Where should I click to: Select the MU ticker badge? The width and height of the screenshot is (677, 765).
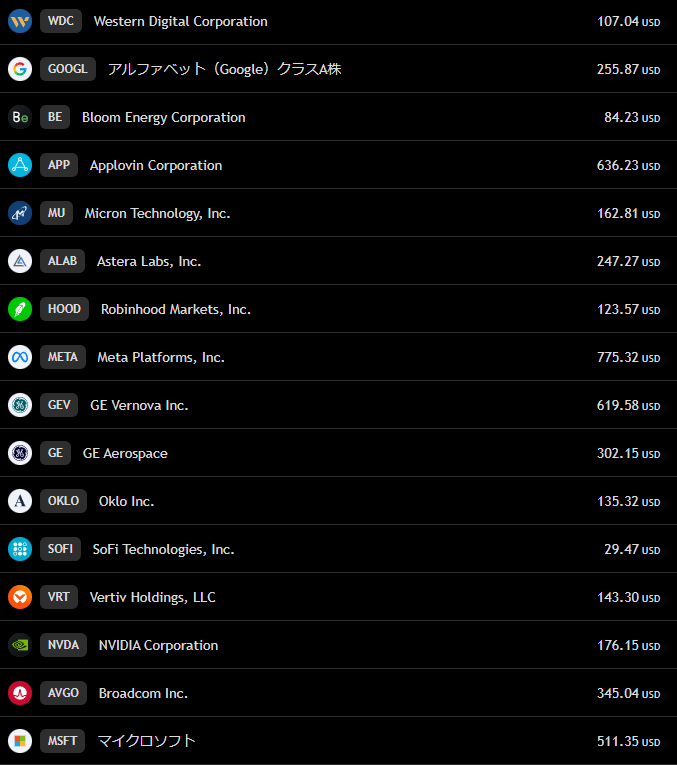pos(56,213)
